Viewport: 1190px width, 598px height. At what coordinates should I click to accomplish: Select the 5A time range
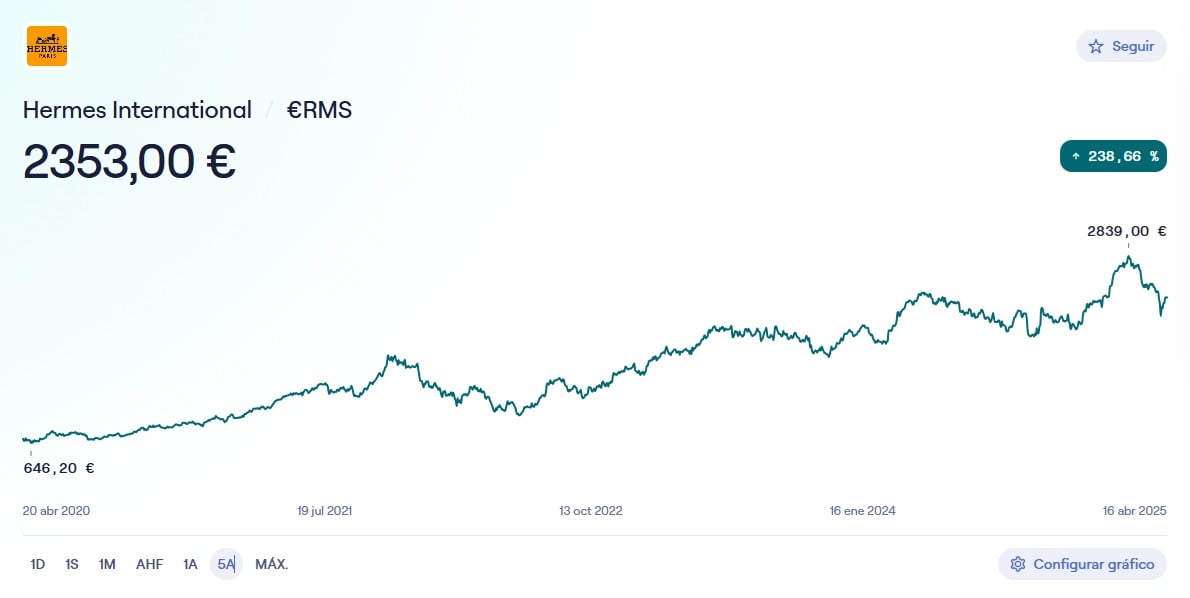point(226,564)
